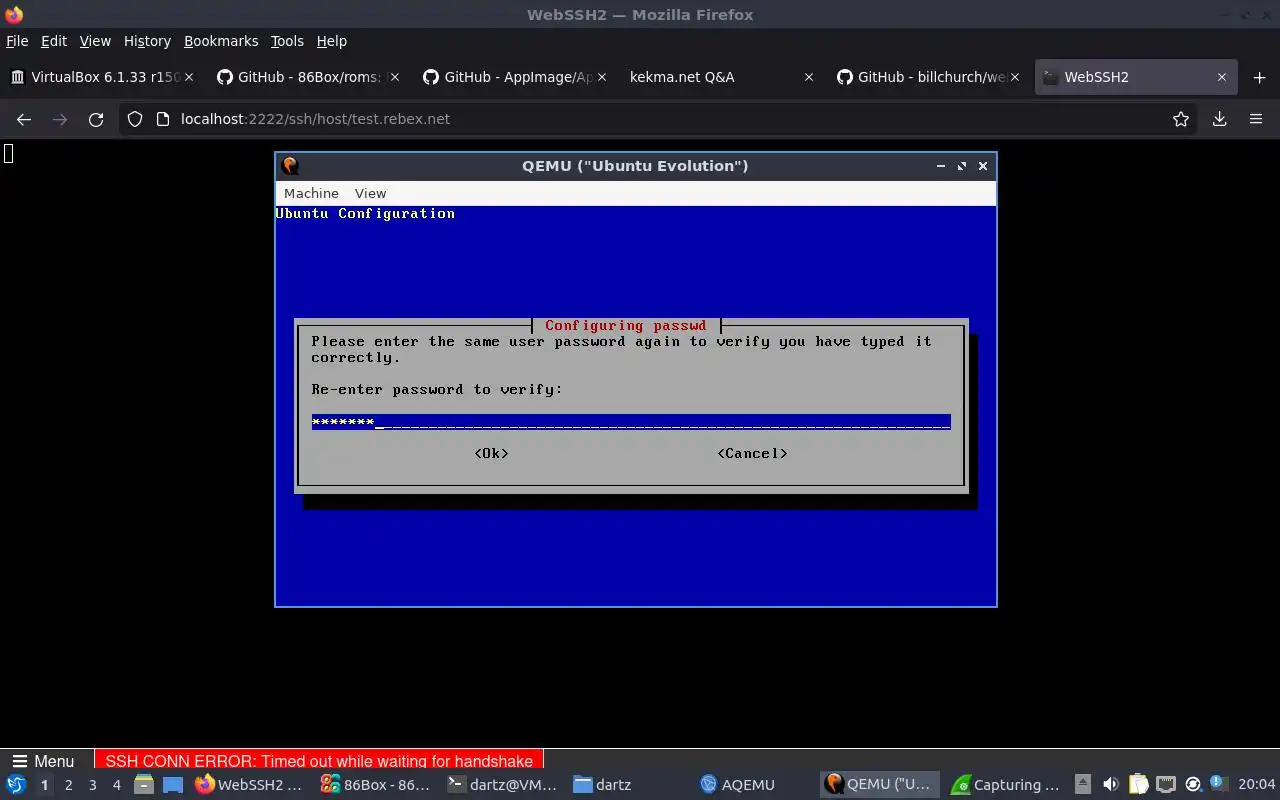Click the QEMU window title bar icon
The image size is (1280, 800).
click(290, 166)
